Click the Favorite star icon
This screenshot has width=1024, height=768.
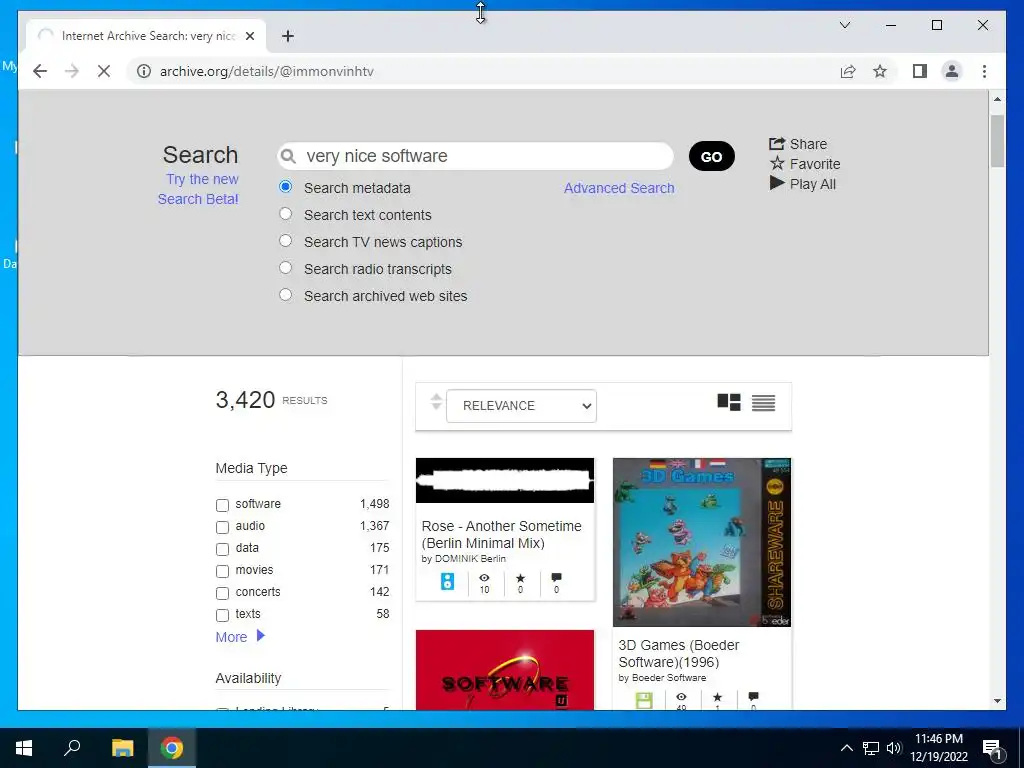[777, 163]
